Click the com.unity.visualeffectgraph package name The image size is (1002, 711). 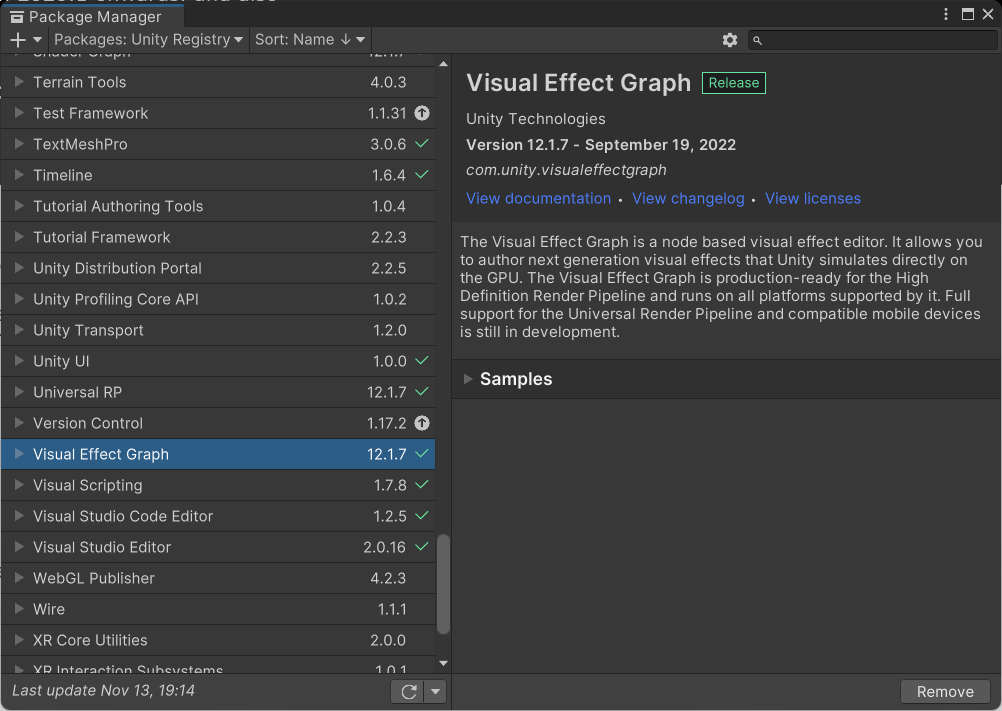coord(566,170)
